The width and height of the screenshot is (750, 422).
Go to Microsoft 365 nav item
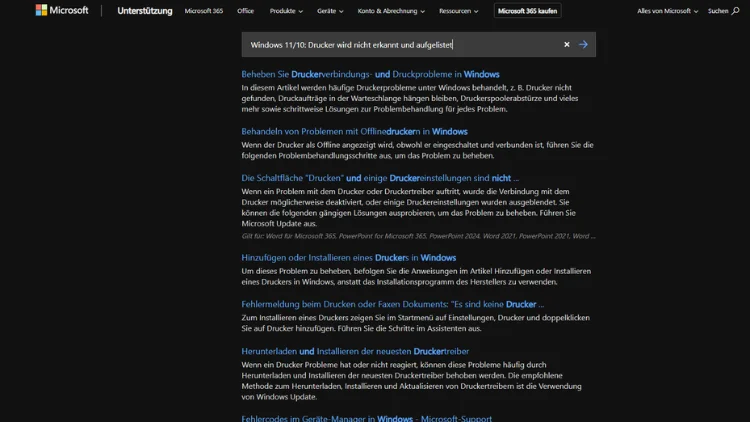204,11
